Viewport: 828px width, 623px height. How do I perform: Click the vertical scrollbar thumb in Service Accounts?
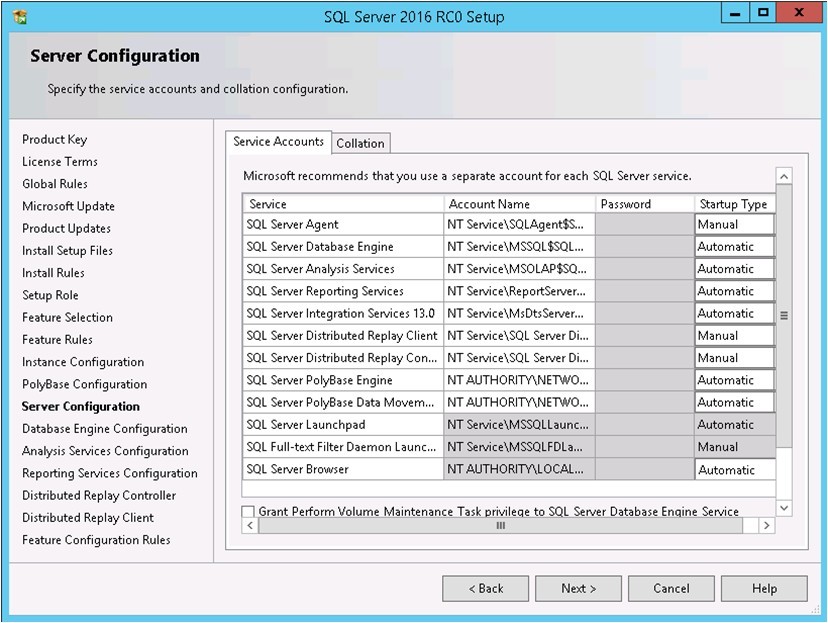[784, 316]
